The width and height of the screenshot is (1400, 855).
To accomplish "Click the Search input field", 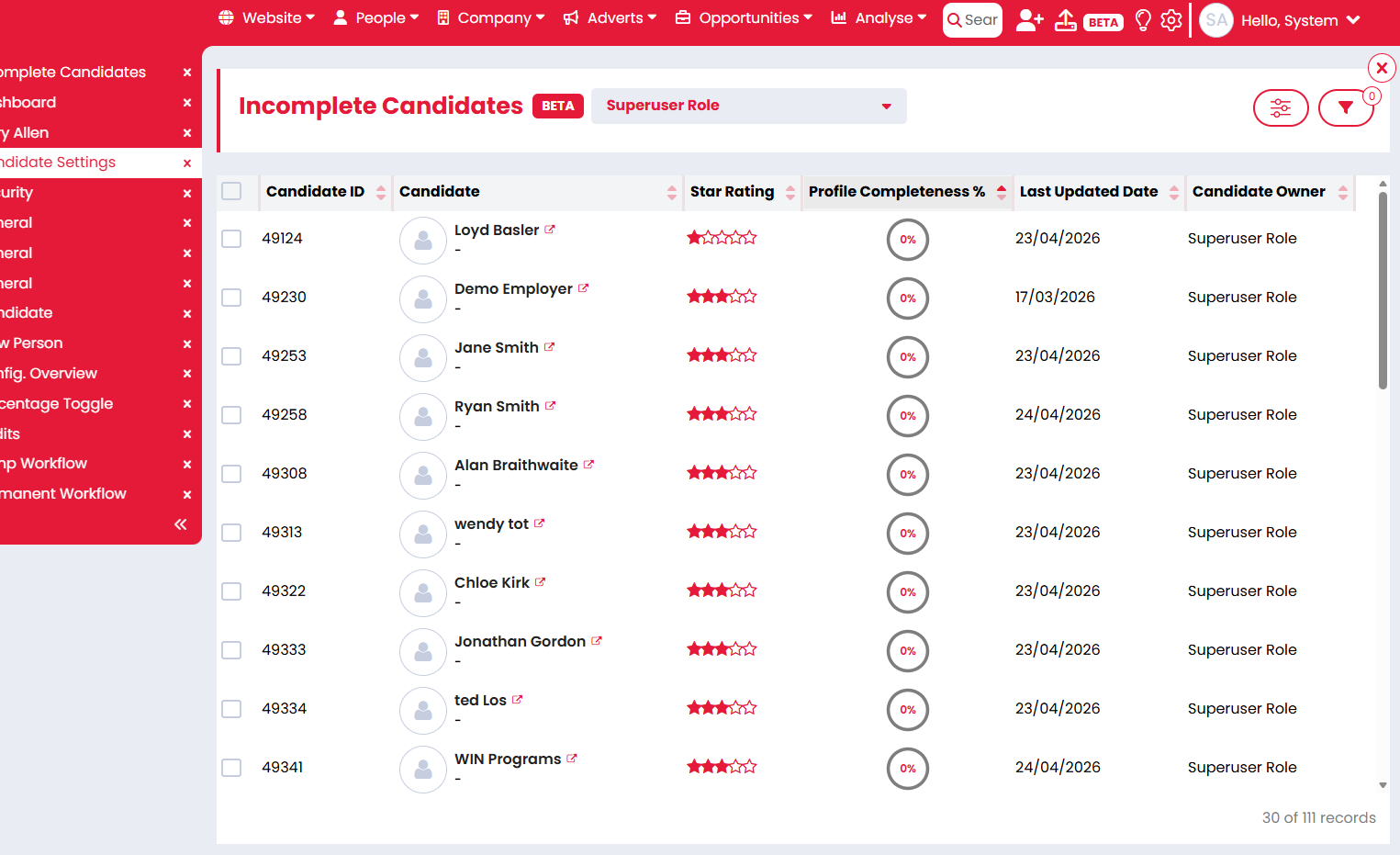I will pos(972,20).
